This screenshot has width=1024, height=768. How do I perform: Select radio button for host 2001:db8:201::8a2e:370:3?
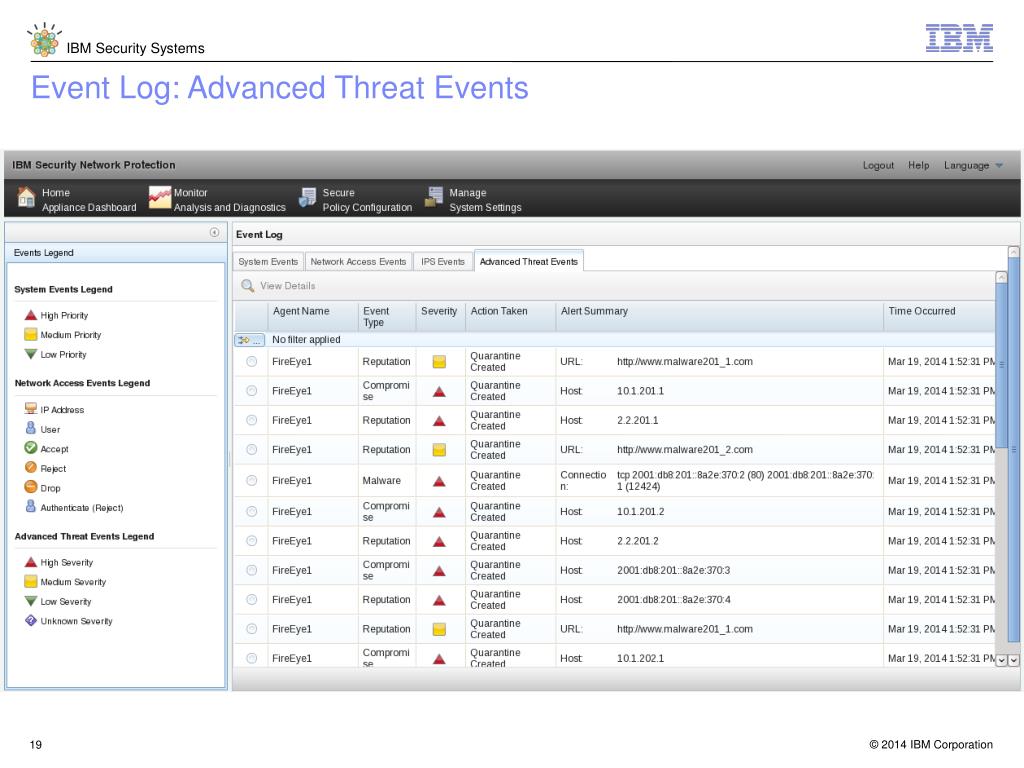(251, 570)
